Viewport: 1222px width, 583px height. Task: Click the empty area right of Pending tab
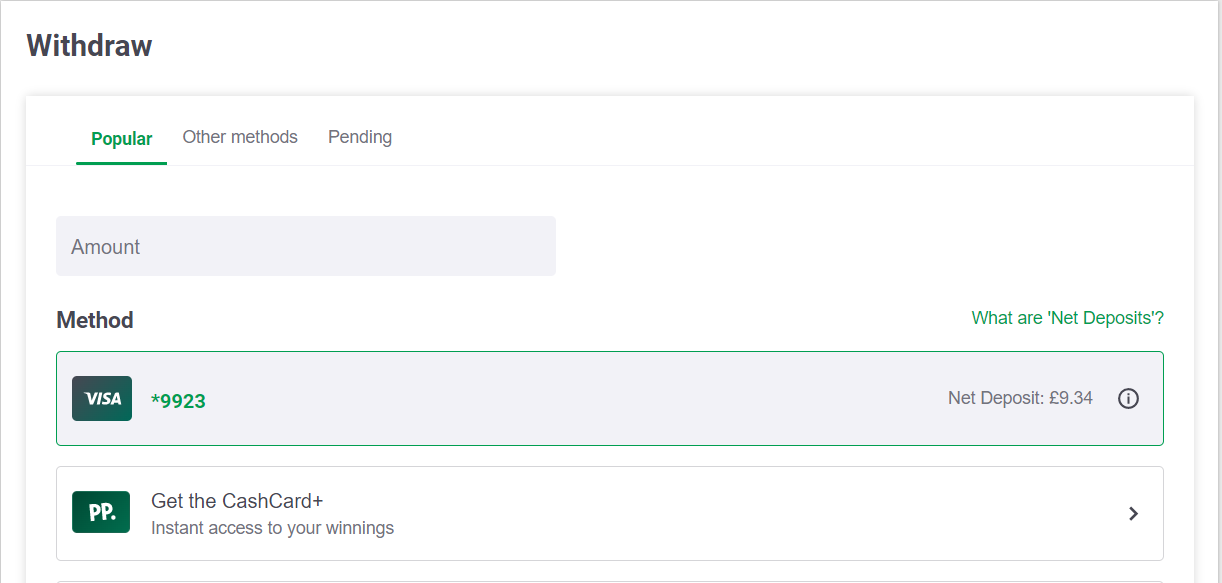790,137
